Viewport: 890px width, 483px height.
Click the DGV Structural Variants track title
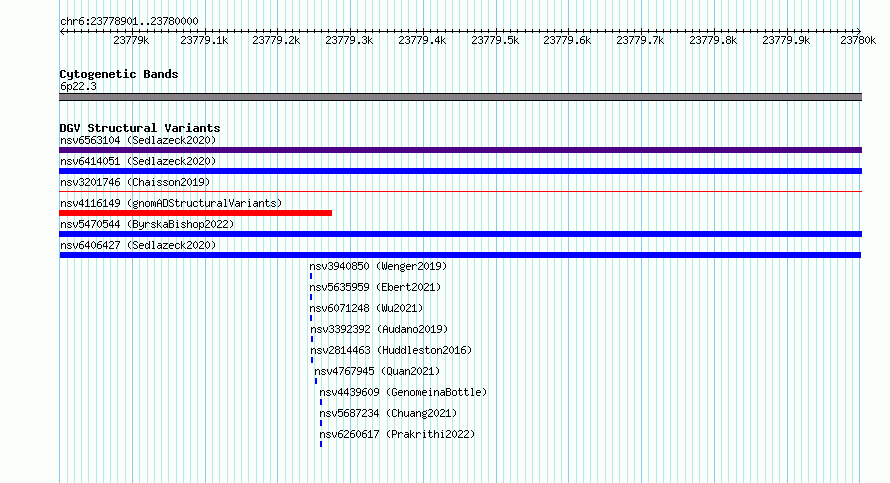coord(140,128)
